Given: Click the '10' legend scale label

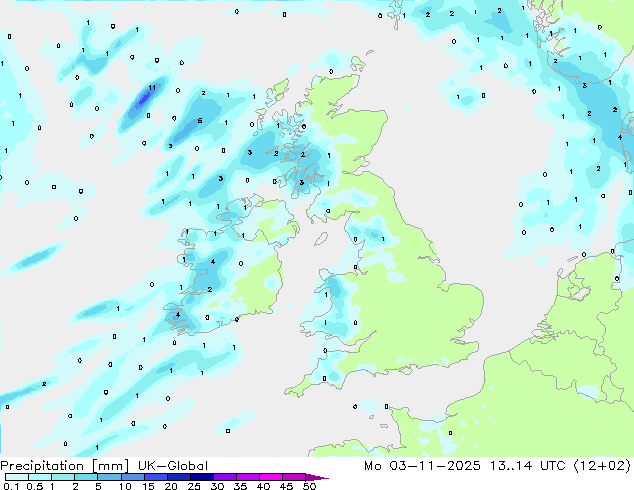Looking at the screenshot, I should (125, 486).
